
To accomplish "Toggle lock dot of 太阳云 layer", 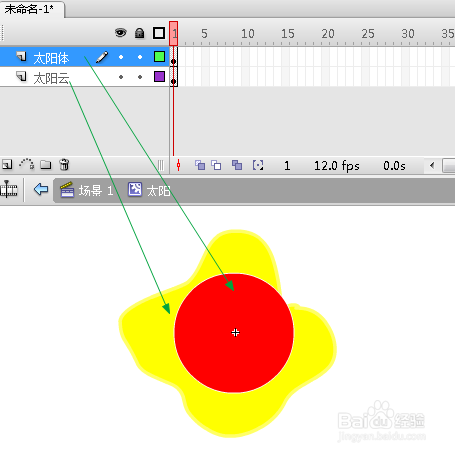I will click(140, 77).
